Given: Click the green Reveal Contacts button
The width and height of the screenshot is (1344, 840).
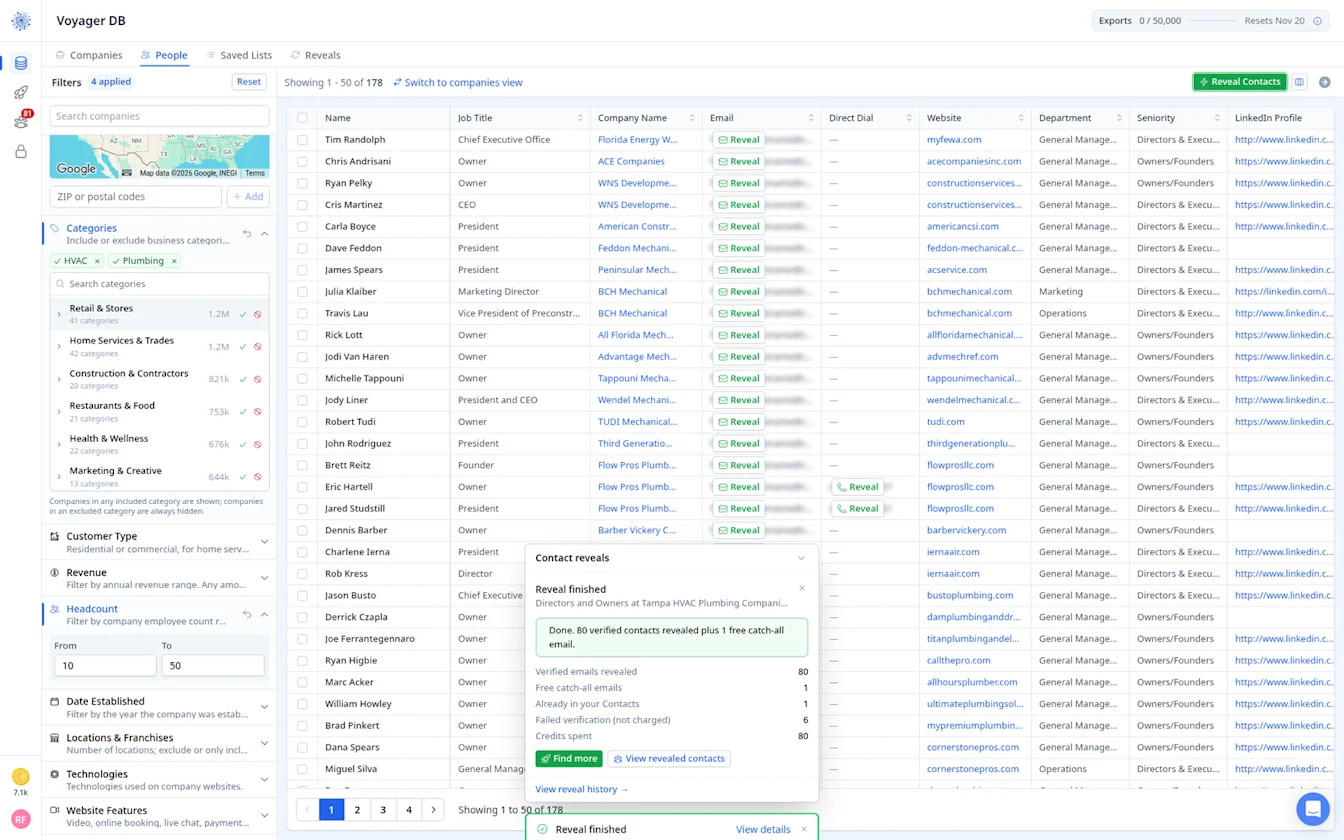Looking at the screenshot, I should pyautogui.click(x=1240, y=82).
